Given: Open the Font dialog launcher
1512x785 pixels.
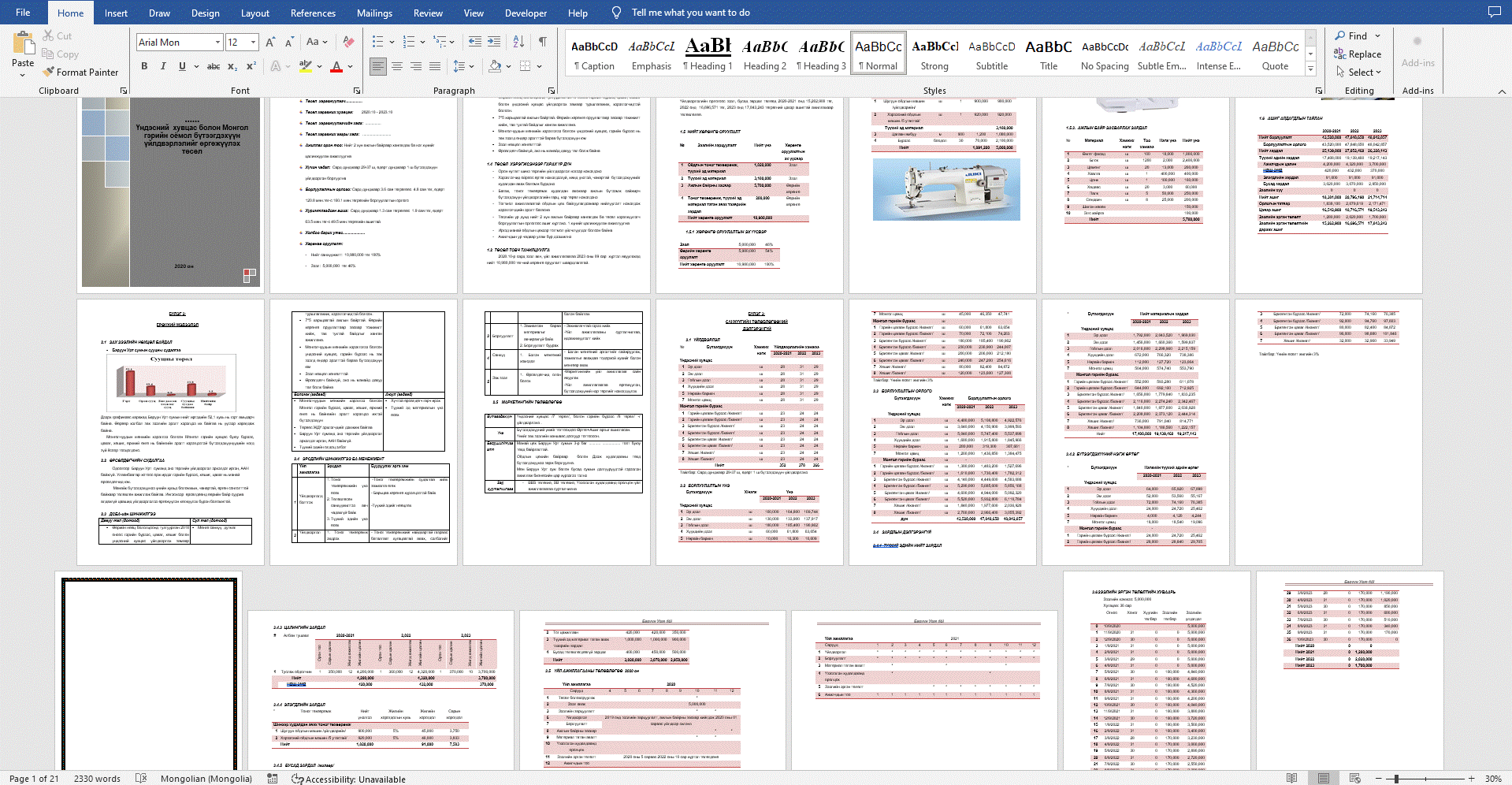Looking at the screenshot, I should coord(357,91).
